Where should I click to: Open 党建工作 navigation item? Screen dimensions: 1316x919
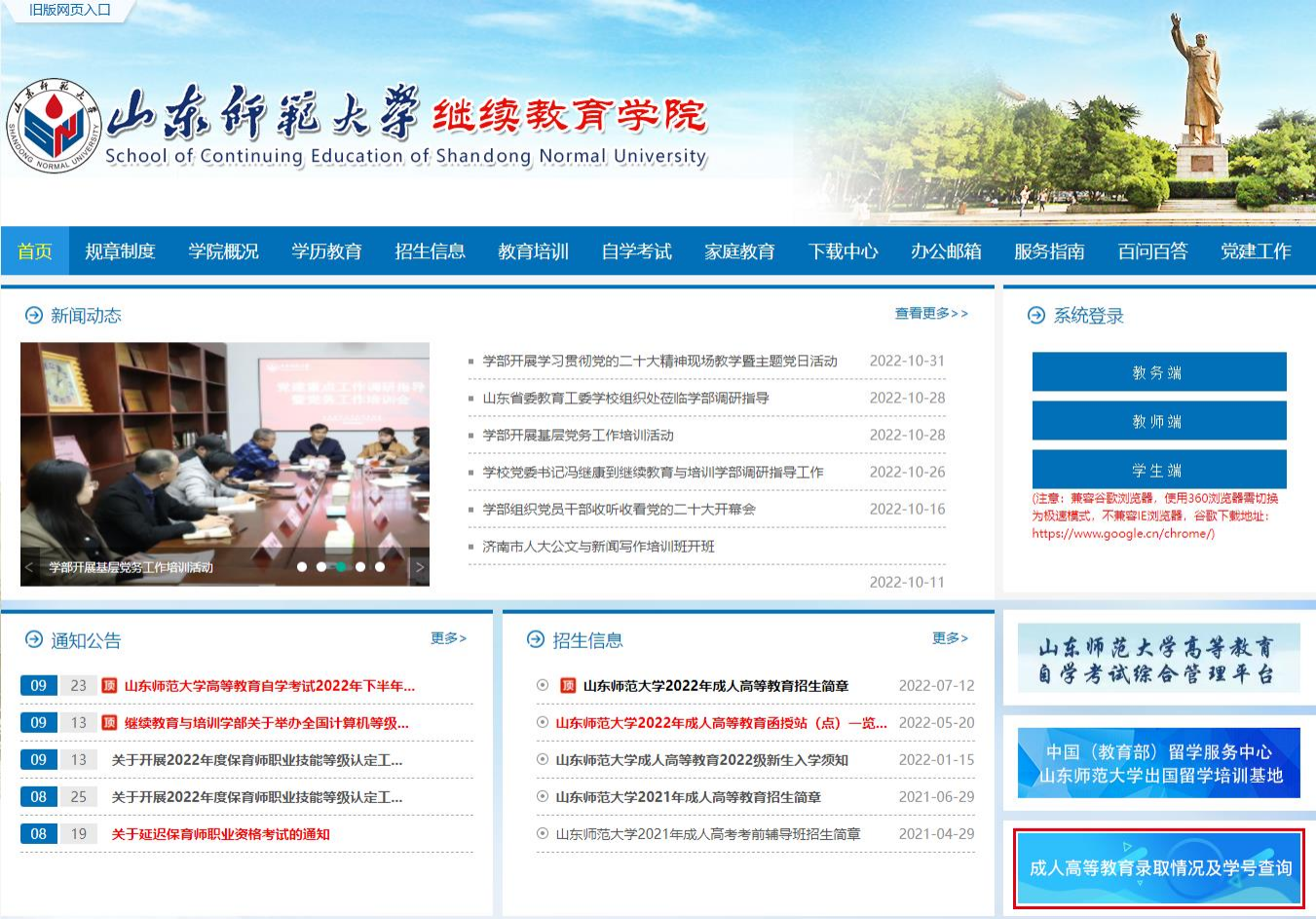(1256, 251)
